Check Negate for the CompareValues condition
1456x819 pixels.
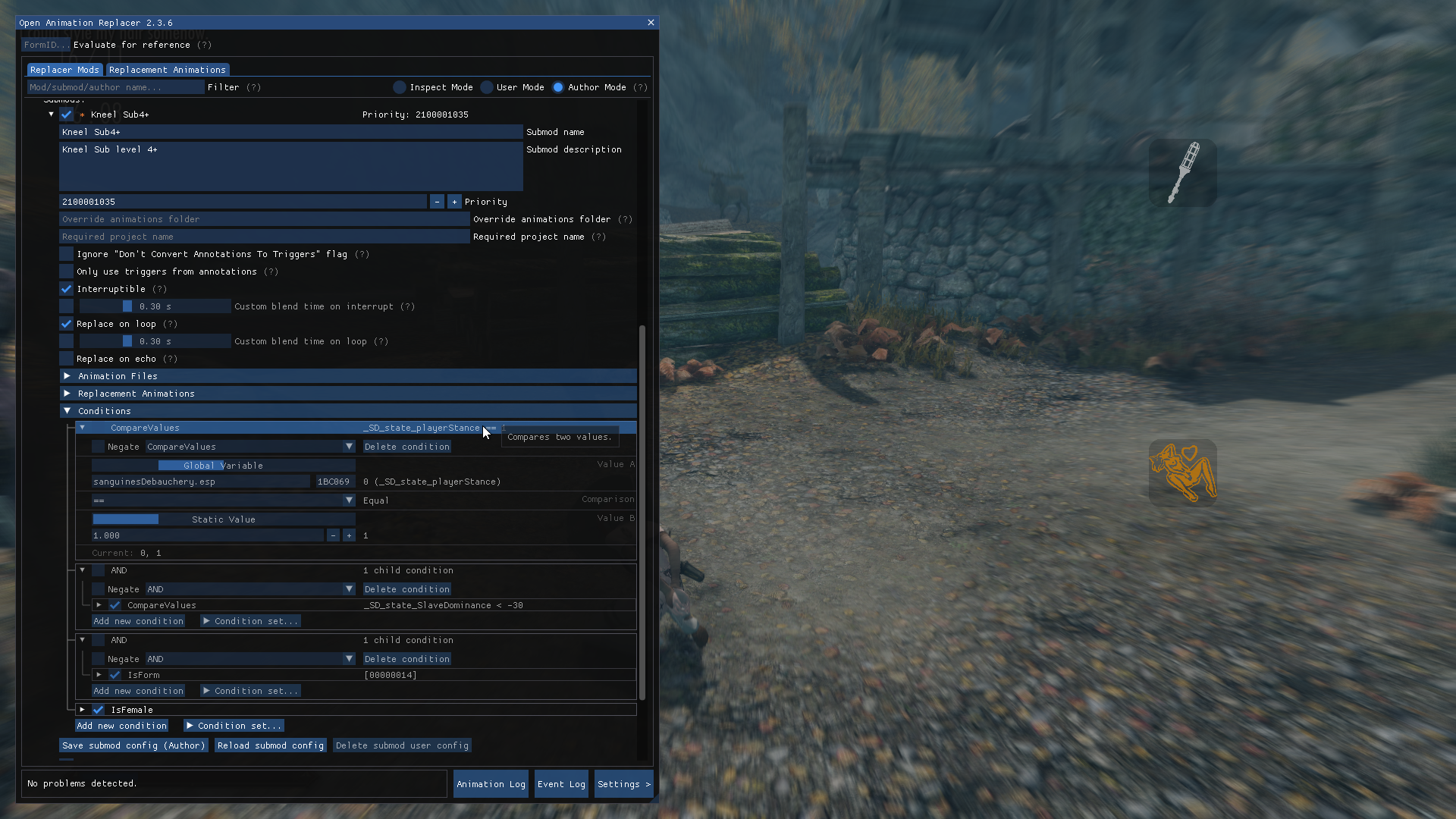coord(99,447)
